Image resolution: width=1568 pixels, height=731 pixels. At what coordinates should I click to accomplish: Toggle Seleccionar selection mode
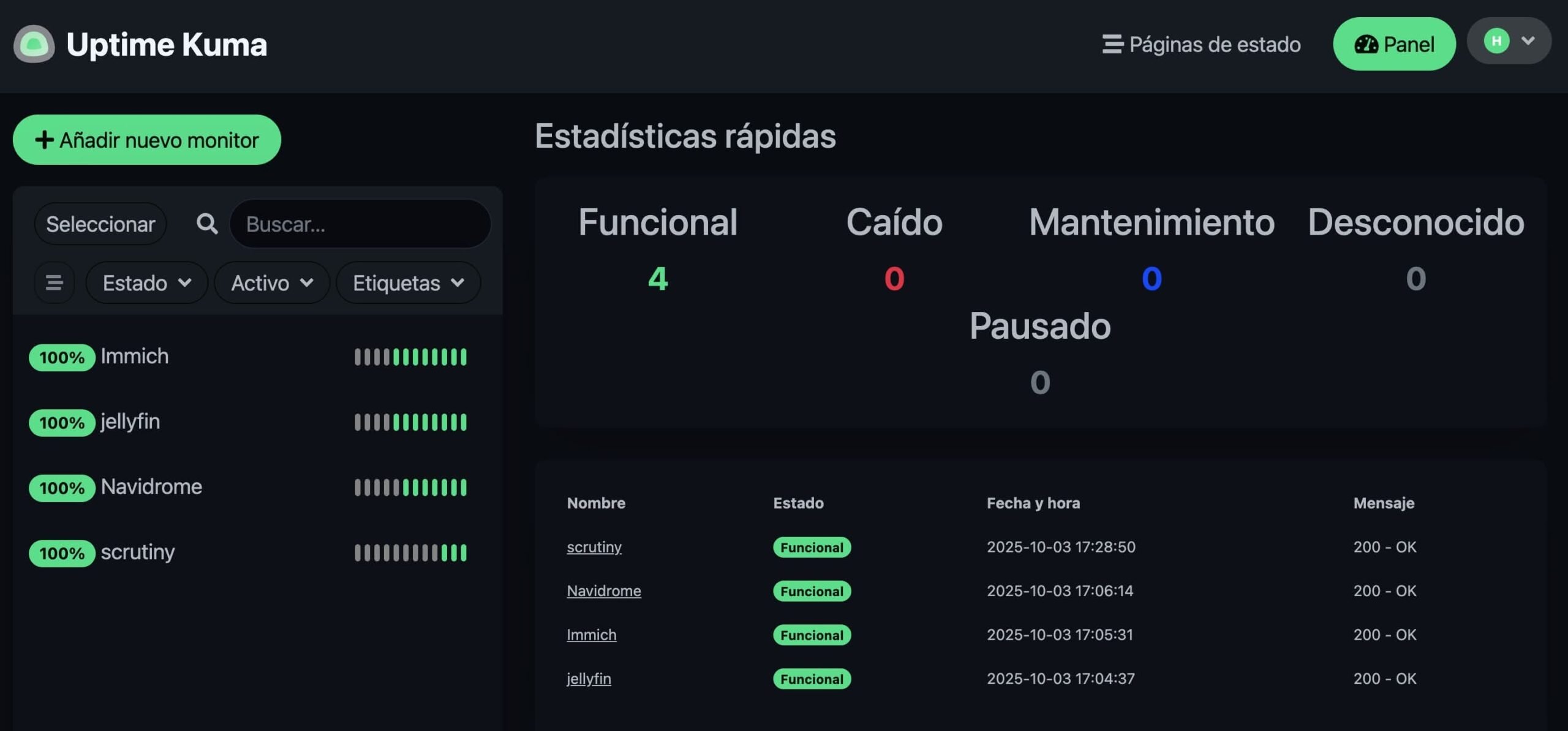tap(100, 224)
